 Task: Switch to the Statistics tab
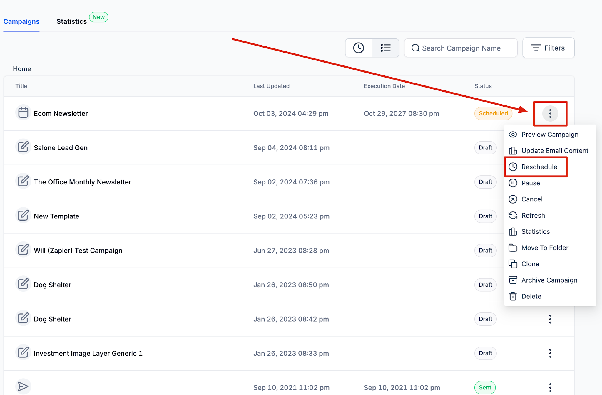71,21
